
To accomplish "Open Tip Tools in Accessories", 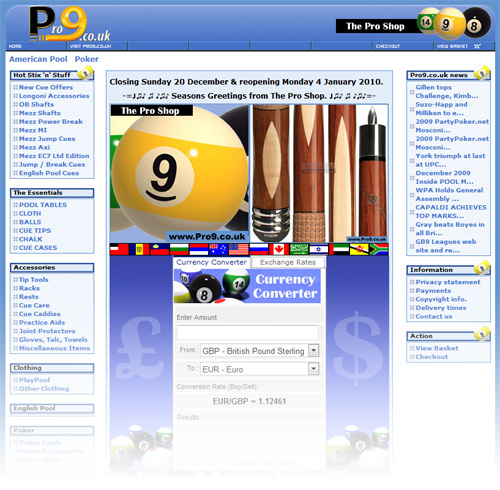I will pos(33,280).
